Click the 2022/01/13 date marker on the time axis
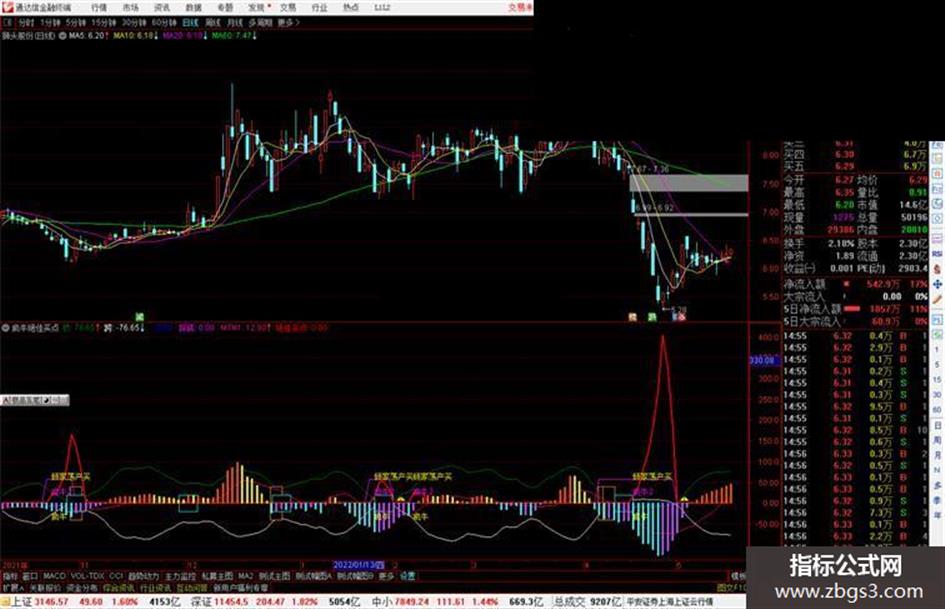Viewport: 945px width, 609px height. tap(359, 565)
